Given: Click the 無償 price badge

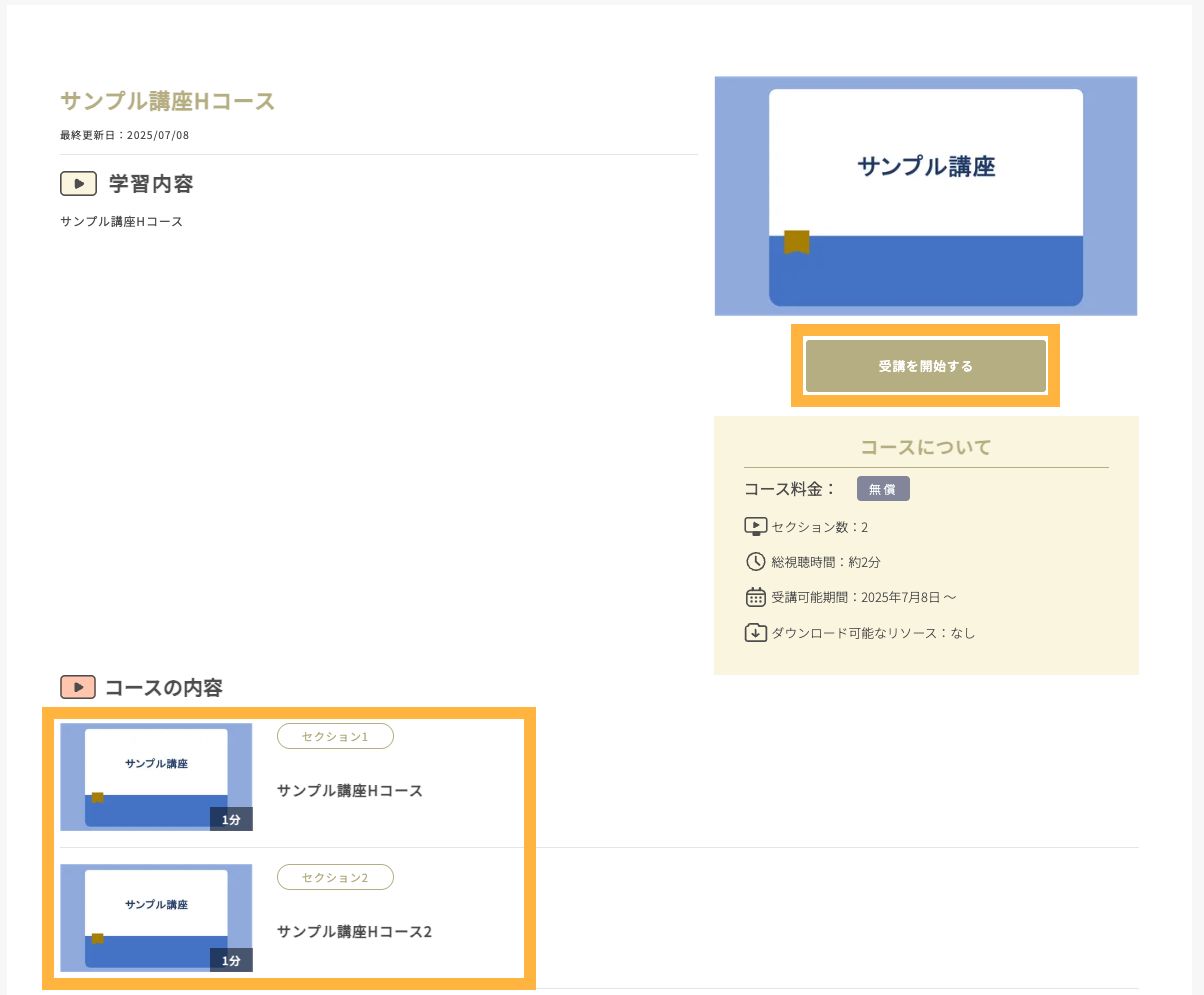Looking at the screenshot, I should [883, 489].
